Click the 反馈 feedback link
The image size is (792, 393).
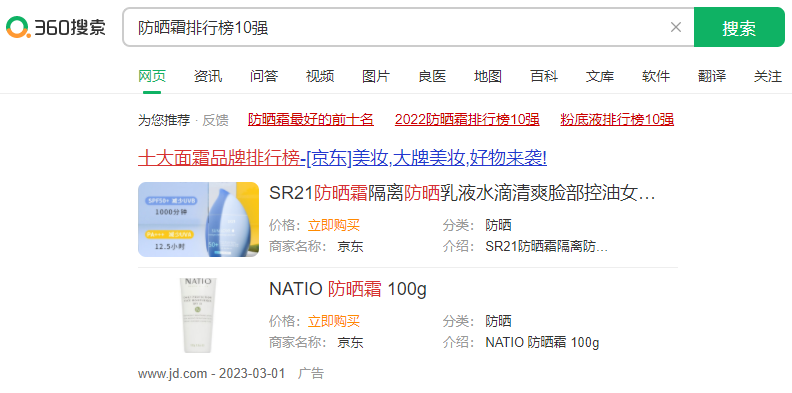point(216,120)
